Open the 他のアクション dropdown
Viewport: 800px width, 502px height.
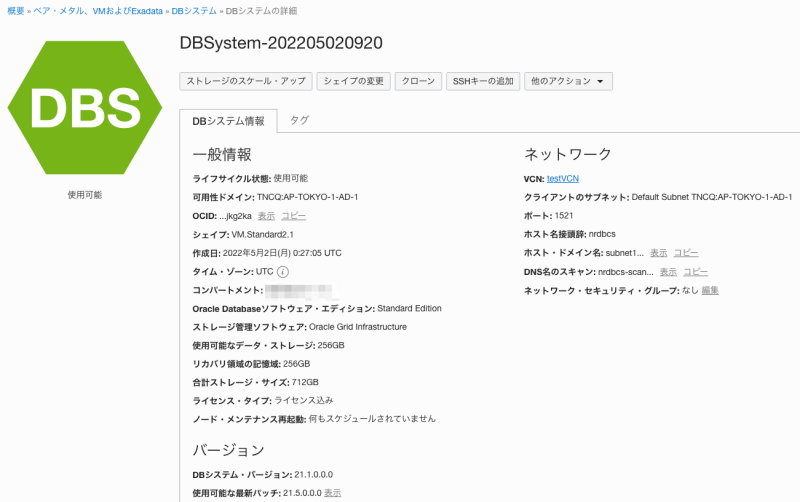point(568,81)
